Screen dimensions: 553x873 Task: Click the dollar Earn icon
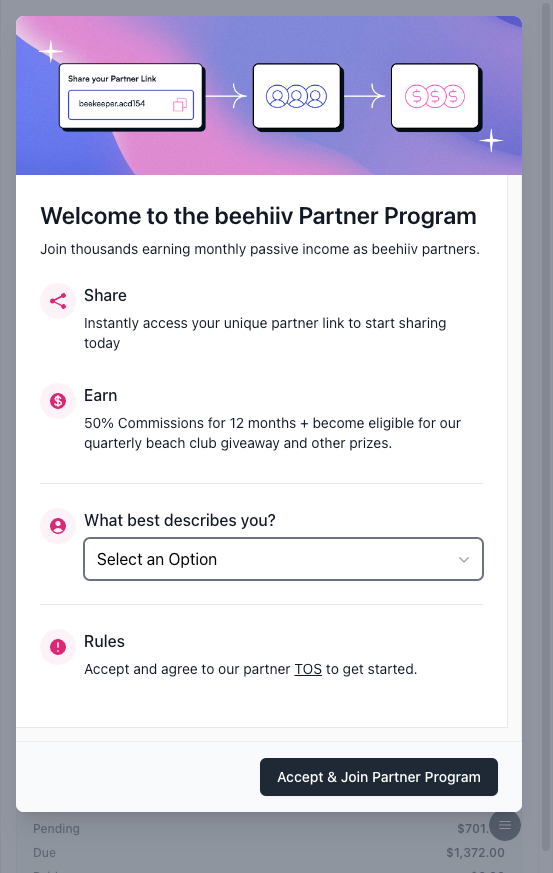pos(58,401)
